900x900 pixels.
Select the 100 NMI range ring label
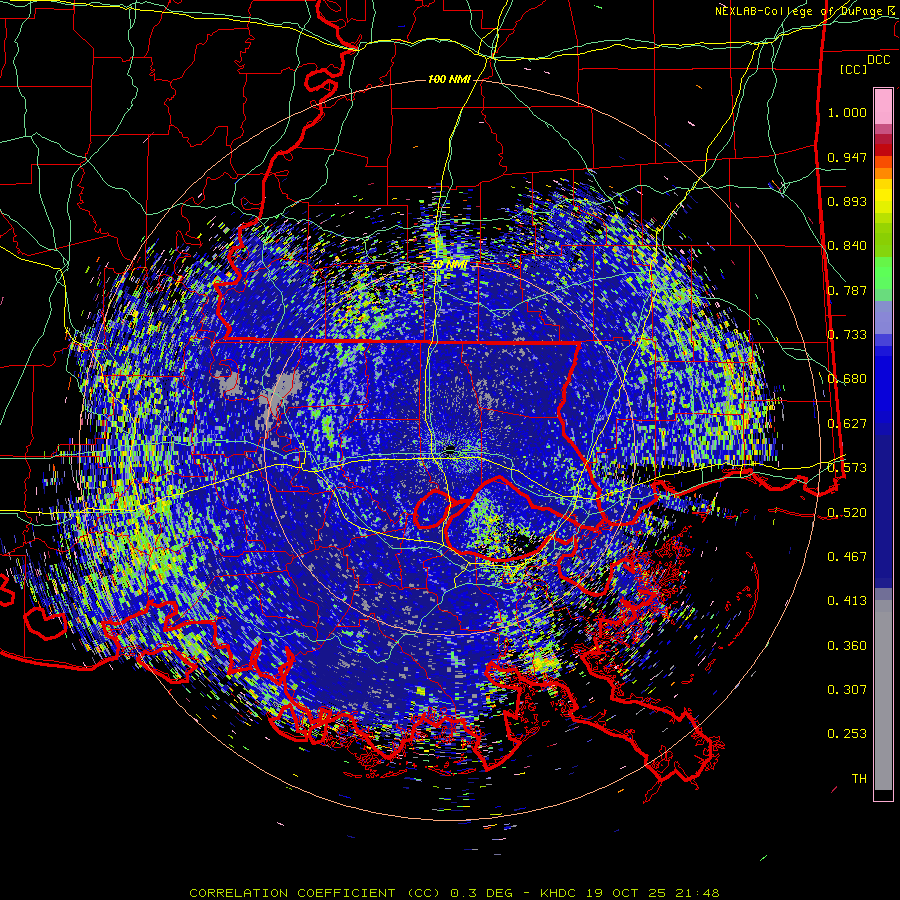[448, 79]
